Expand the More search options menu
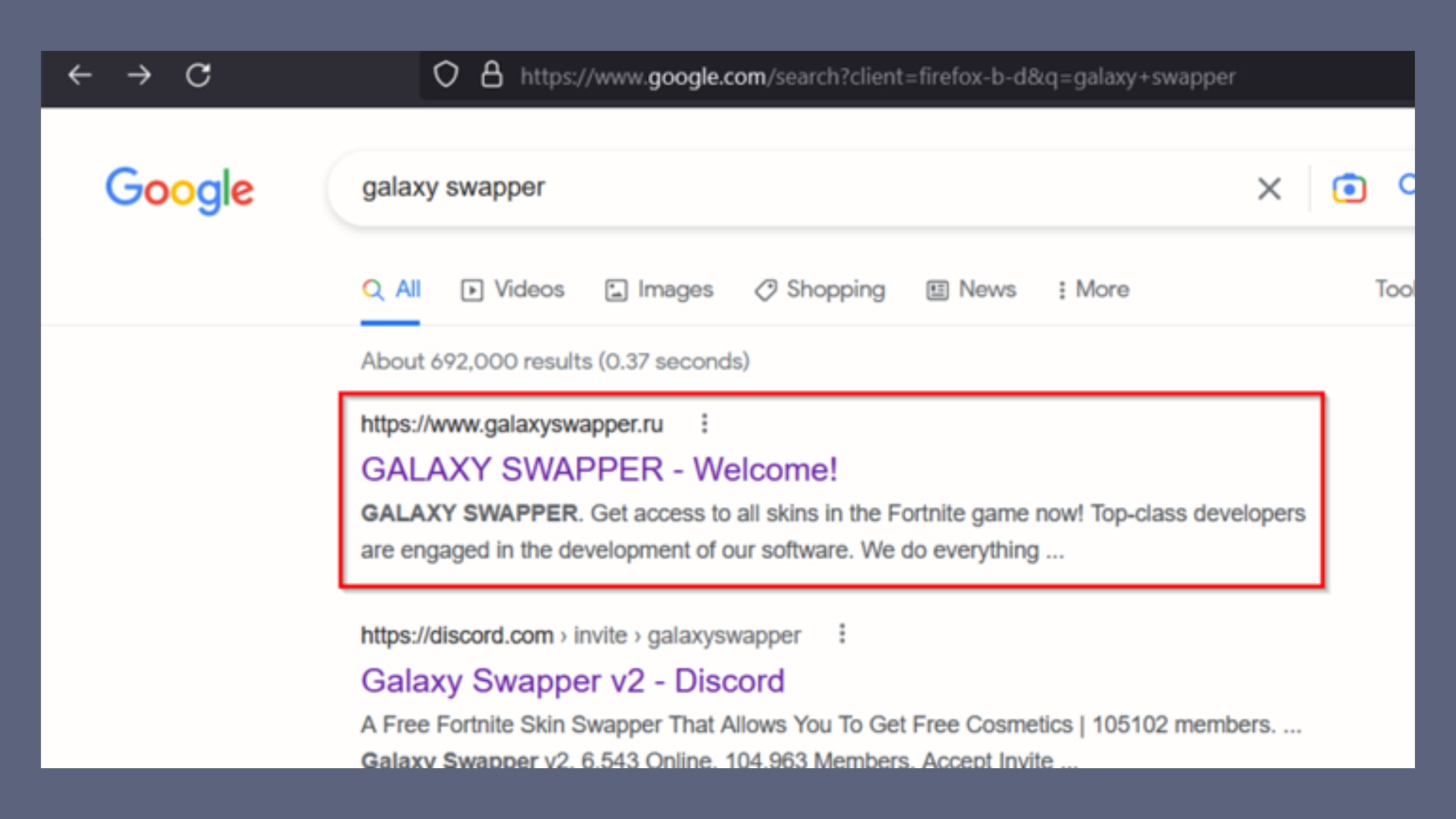Viewport: 1456px width, 819px height. [1093, 289]
